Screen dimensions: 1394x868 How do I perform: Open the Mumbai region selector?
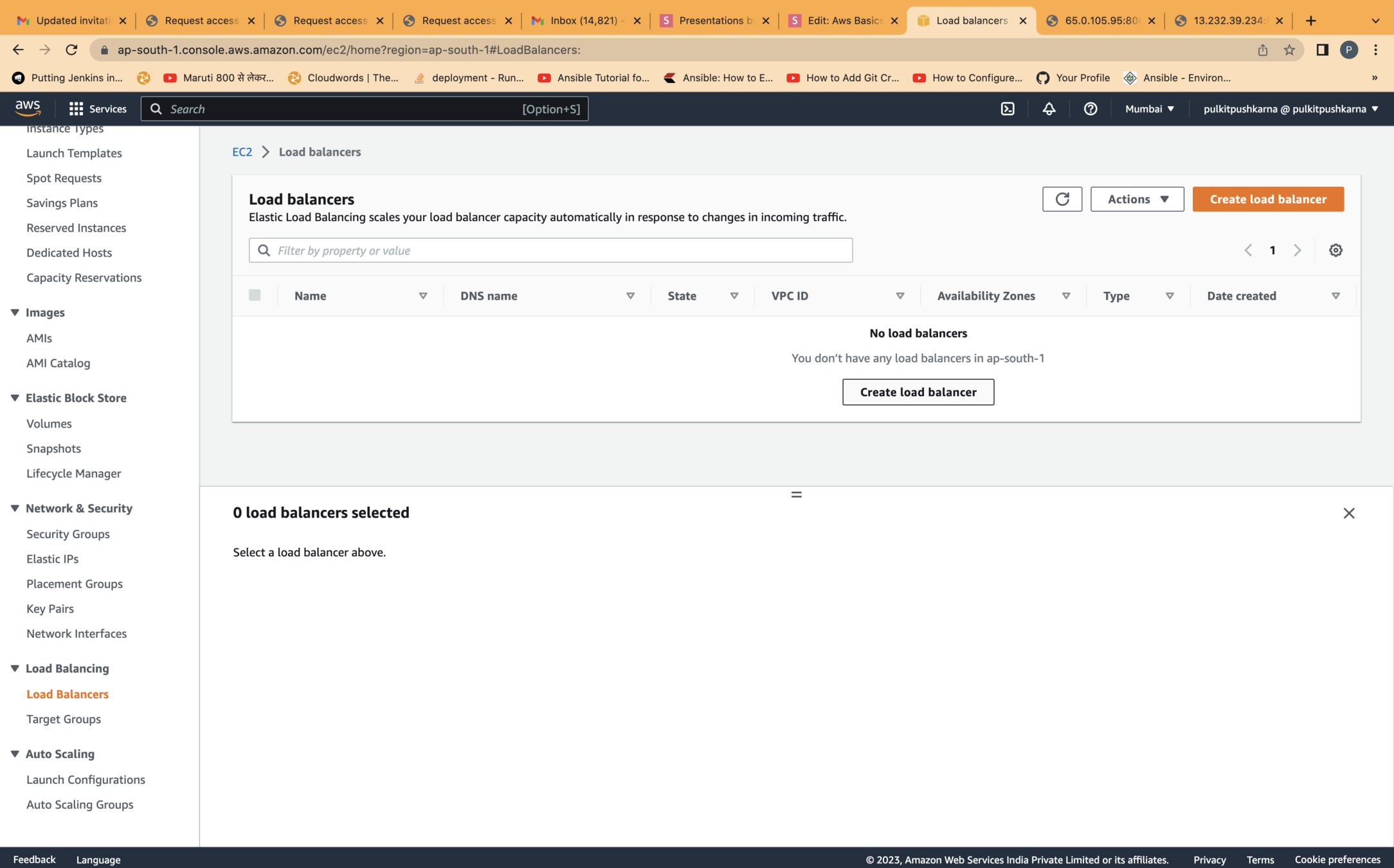(x=1149, y=109)
